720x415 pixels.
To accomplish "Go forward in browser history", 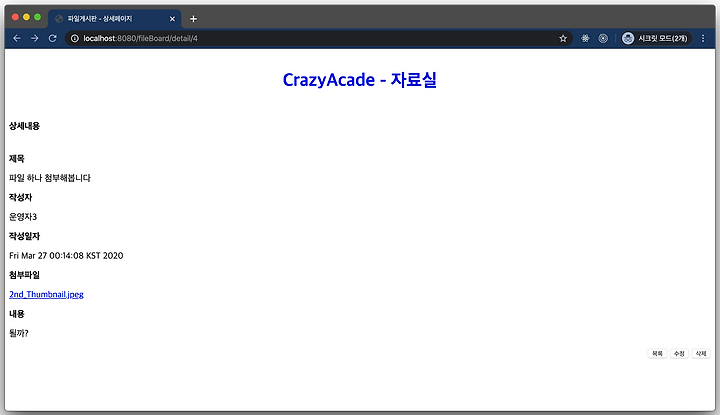I will click(34, 39).
